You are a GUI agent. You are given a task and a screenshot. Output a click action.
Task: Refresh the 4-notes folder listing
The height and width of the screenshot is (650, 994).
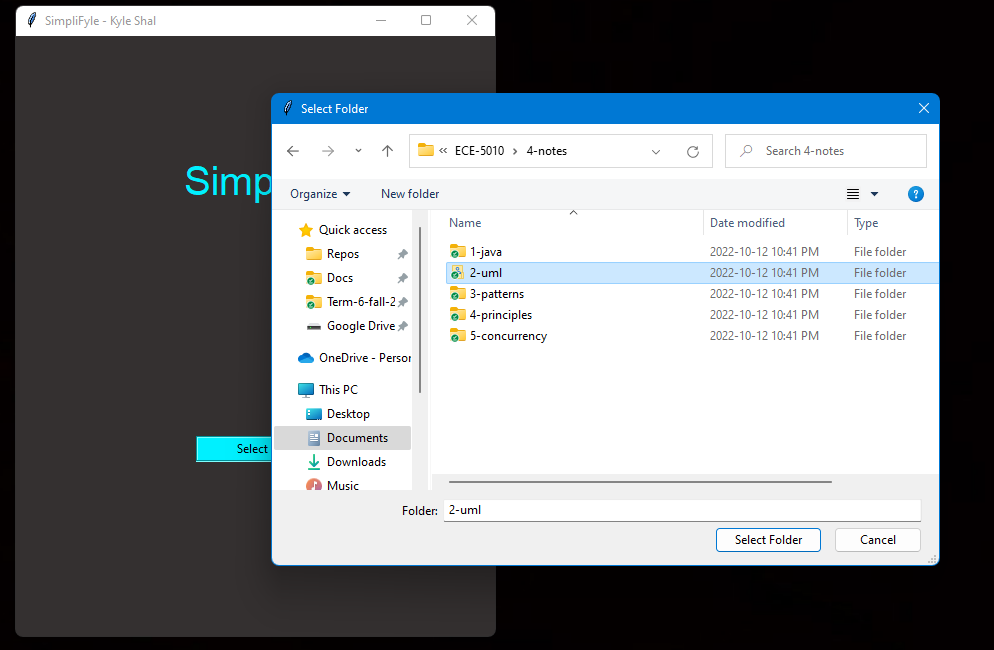pos(692,152)
